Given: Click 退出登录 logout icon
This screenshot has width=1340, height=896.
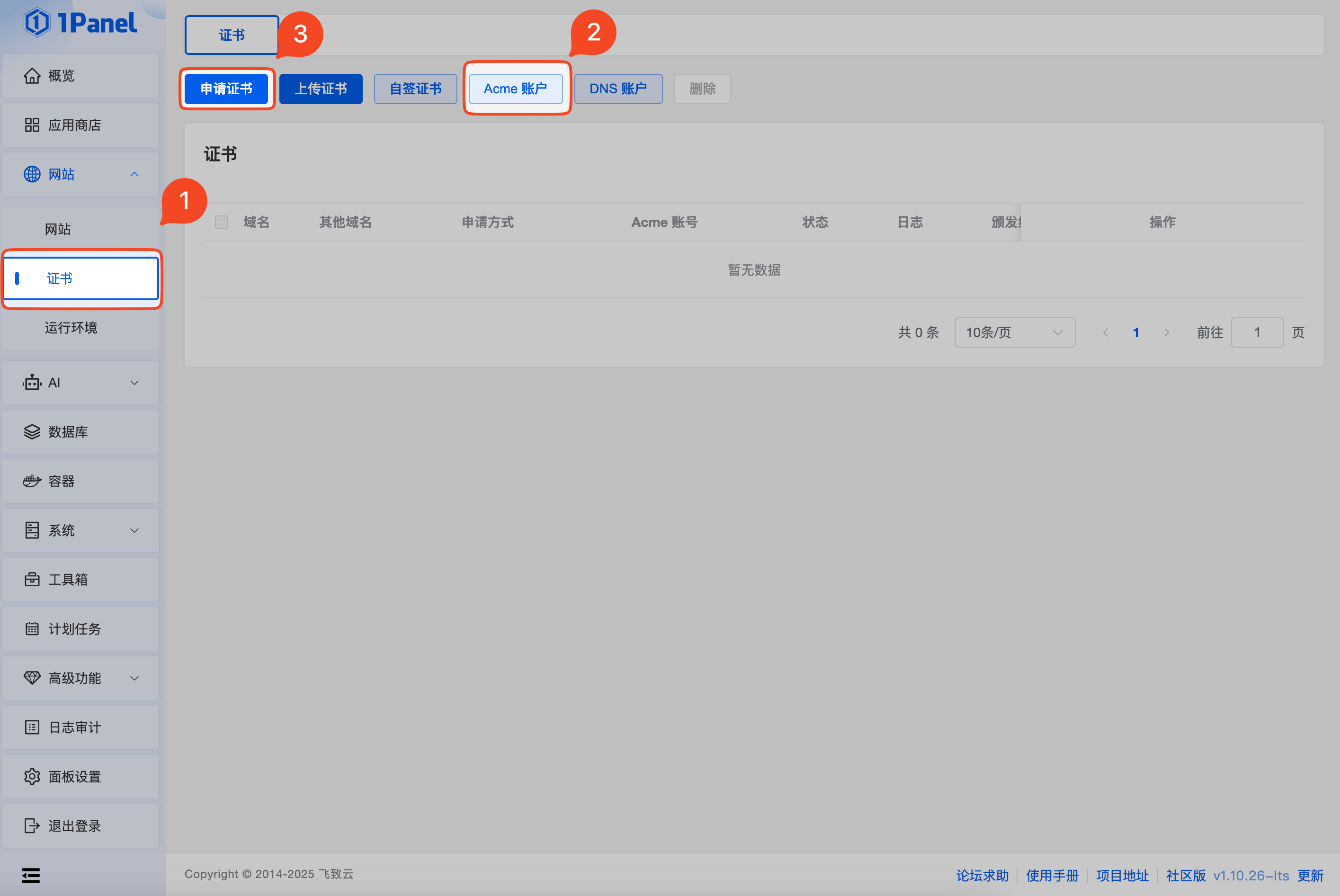Looking at the screenshot, I should (32, 826).
